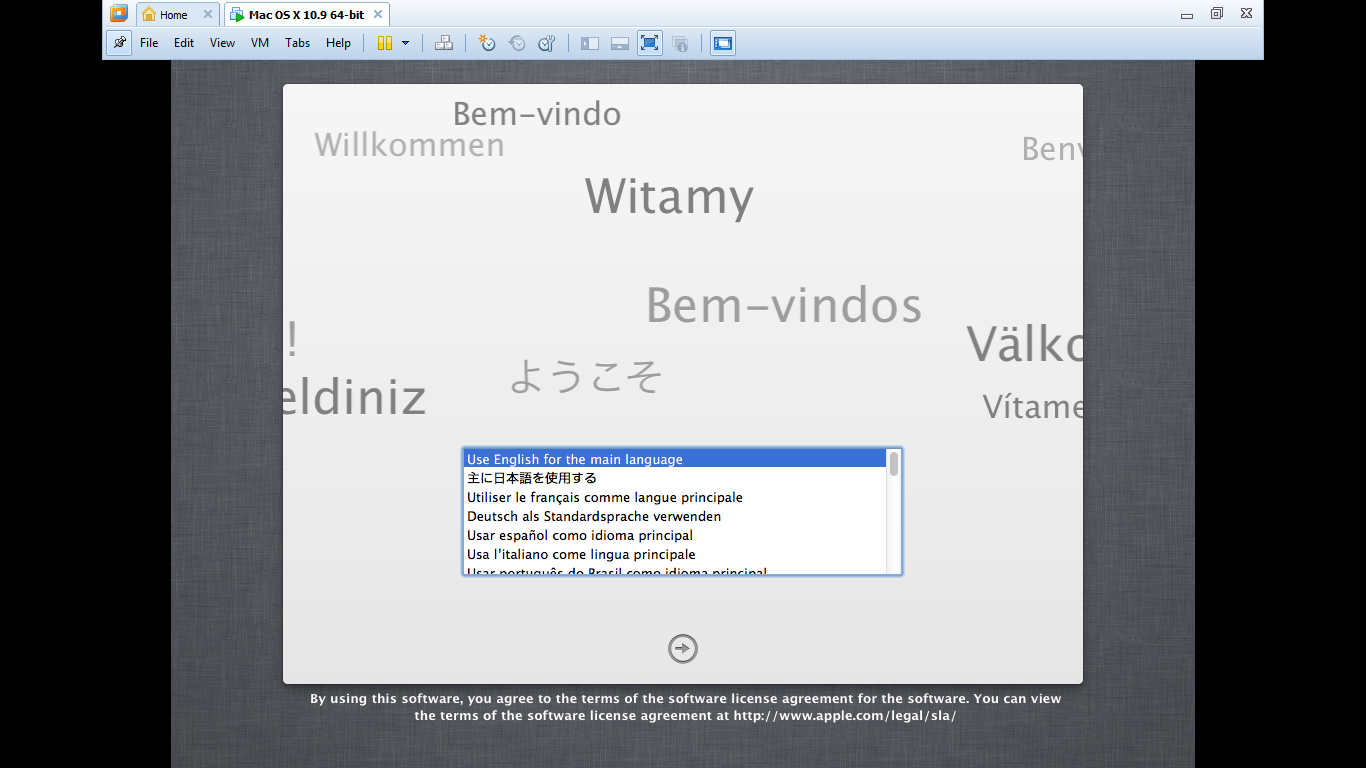This screenshot has width=1366, height=768.
Task: Toggle full screen mode icon
Action: (x=650, y=43)
